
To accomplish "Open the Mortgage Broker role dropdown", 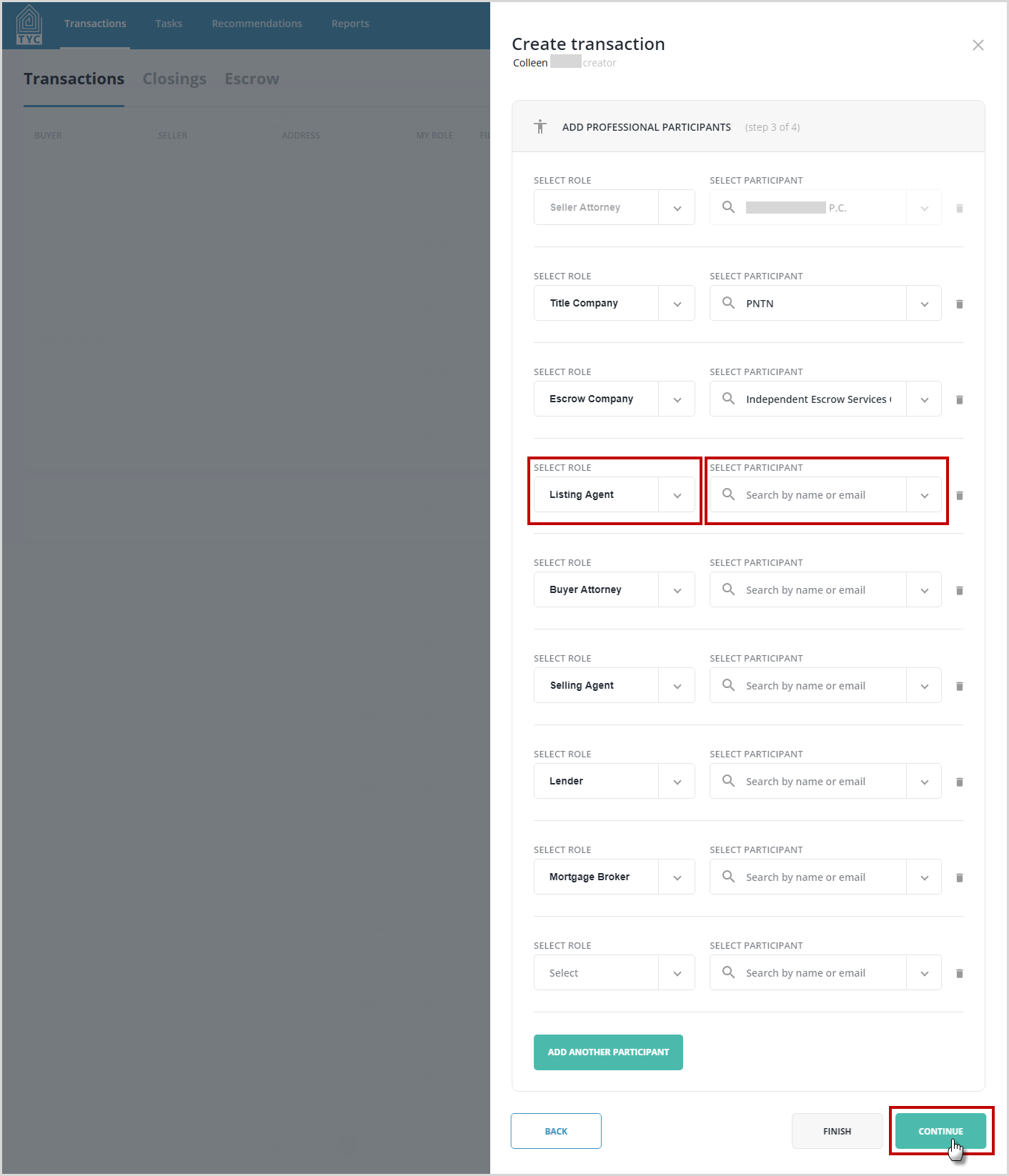I will [x=615, y=877].
